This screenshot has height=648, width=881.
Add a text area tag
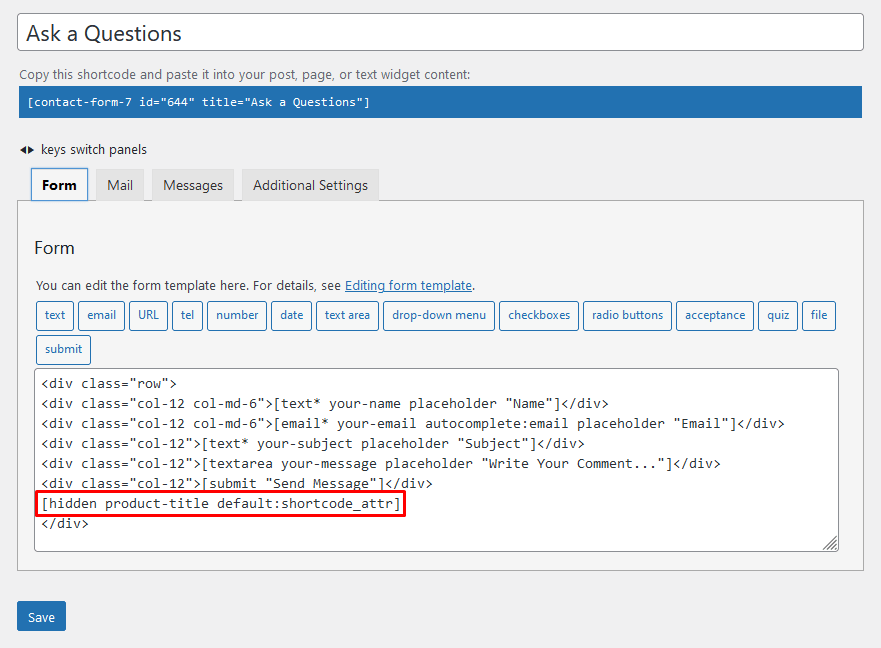pyautogui.click(x=347, y=315)
